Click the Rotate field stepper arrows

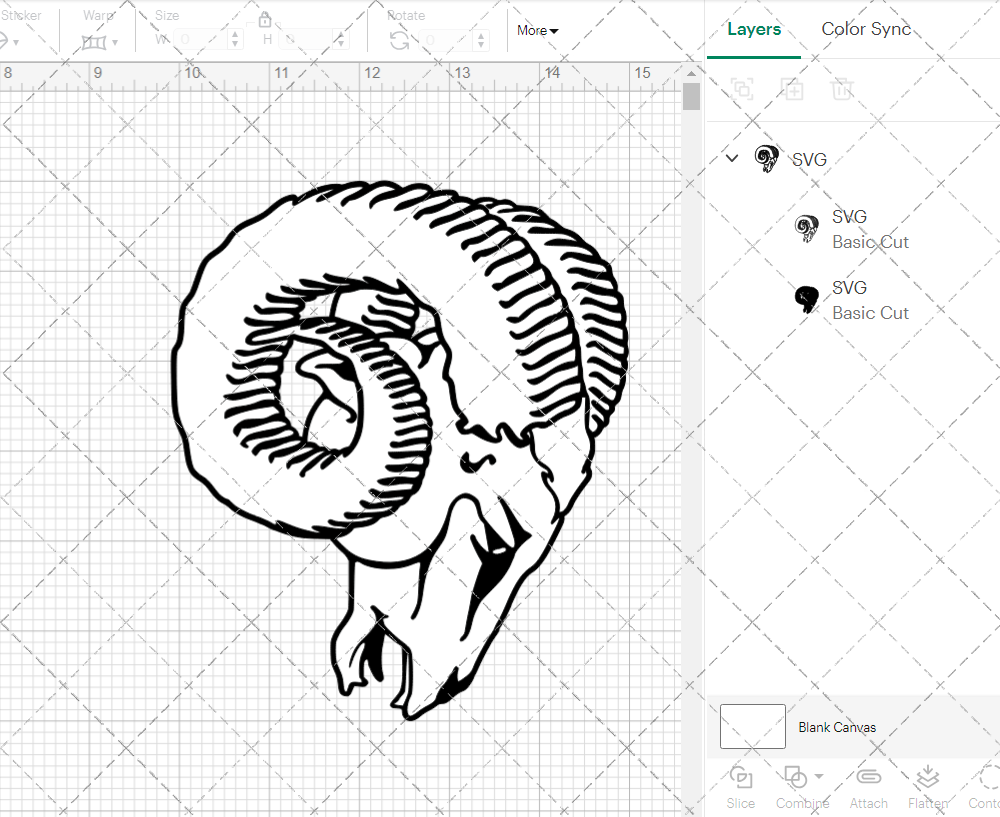(481, 41)
